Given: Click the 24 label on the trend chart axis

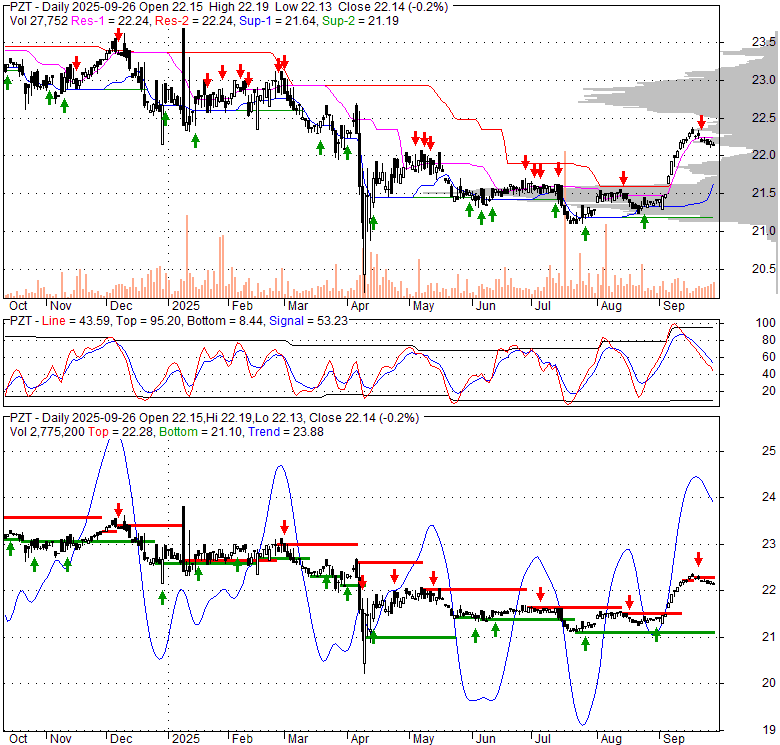Looking at the screenshot, I should click(x=769, y=497).
